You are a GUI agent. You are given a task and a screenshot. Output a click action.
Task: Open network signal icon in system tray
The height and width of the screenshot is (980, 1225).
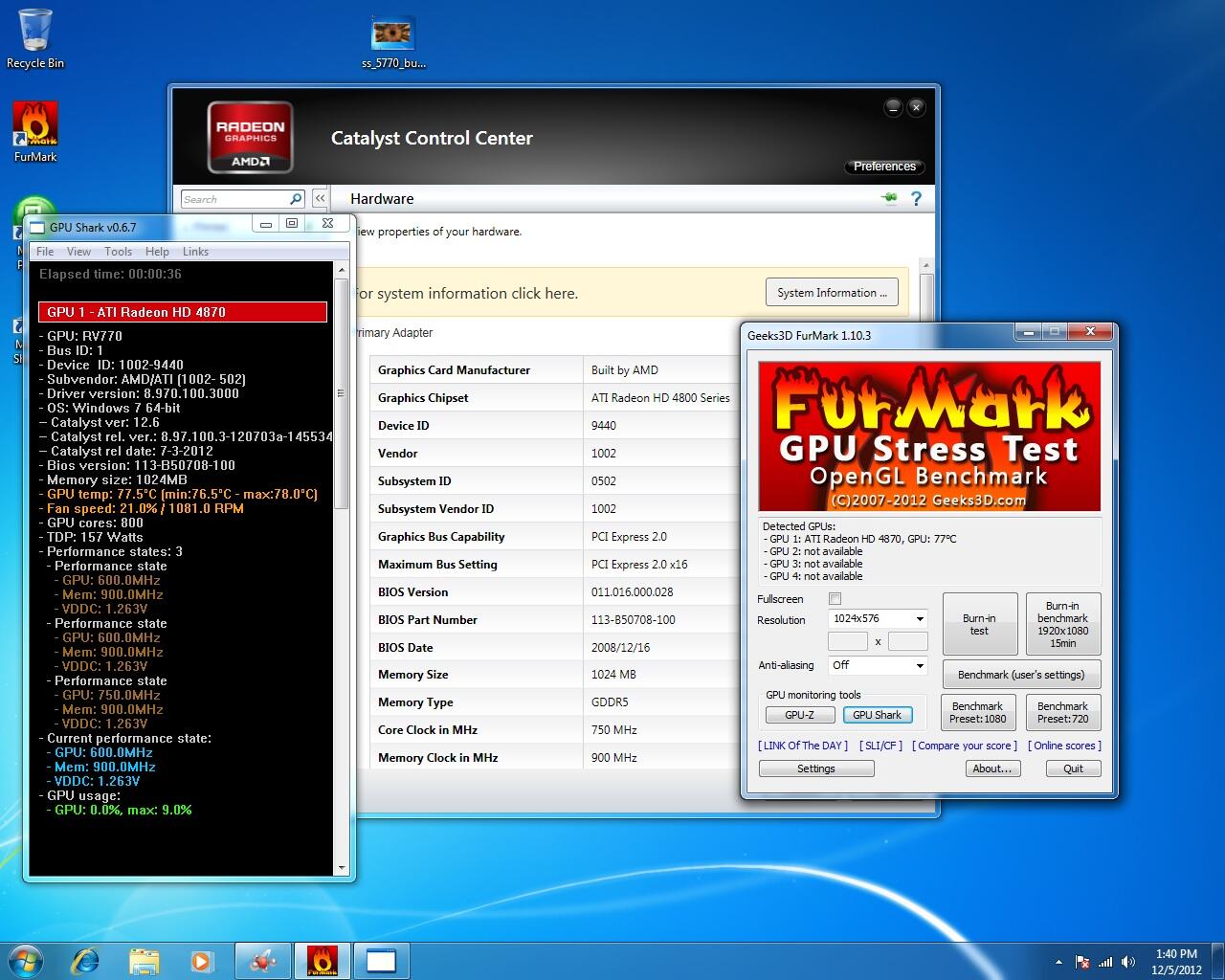(1105, 962)
